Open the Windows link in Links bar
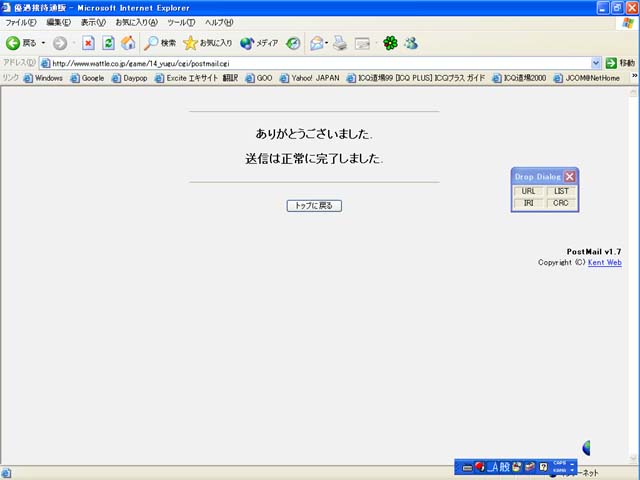The image size is (640, 480). click(43, 78)
